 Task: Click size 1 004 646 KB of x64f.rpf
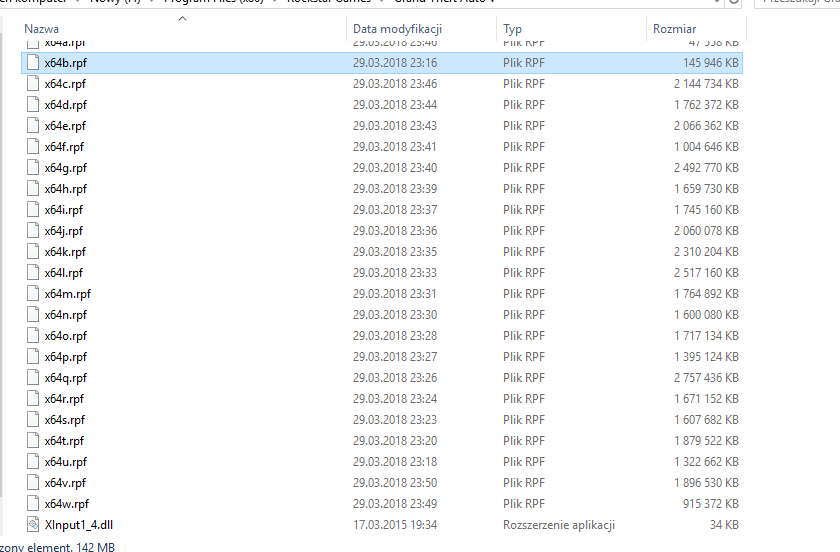pyautogui.click(x=706, y=146)
